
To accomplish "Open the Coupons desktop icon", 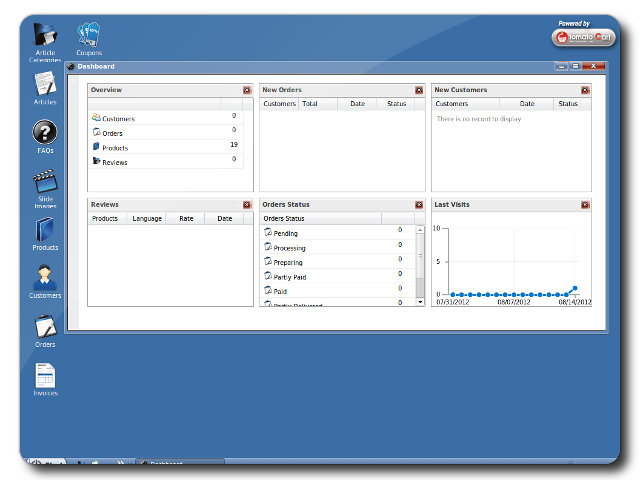I will 90,37.
